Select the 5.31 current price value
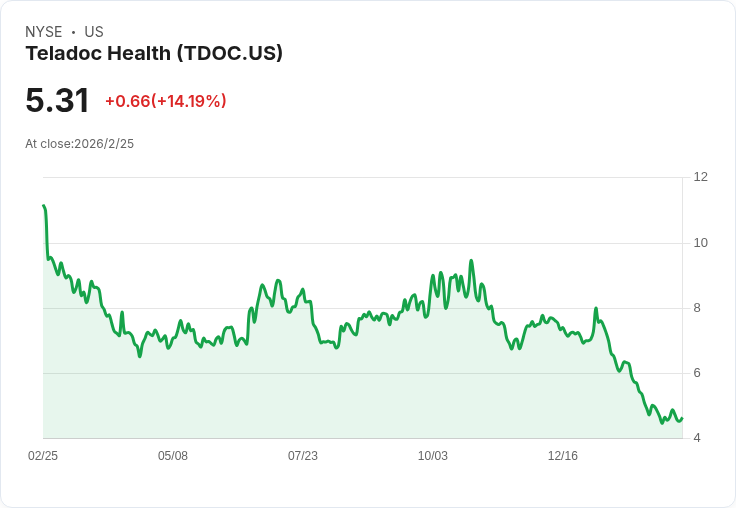Viewport: 736px width, 508px height. pyautogui.click(x=57, y=100)
